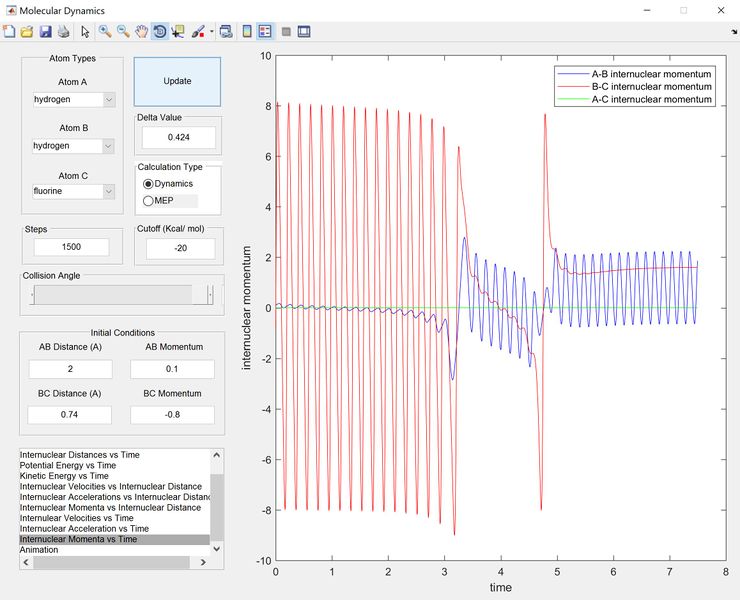Close the Molecular Dynamics window
The height and width of the screenshot is (600, 740).
coord(721,10)
